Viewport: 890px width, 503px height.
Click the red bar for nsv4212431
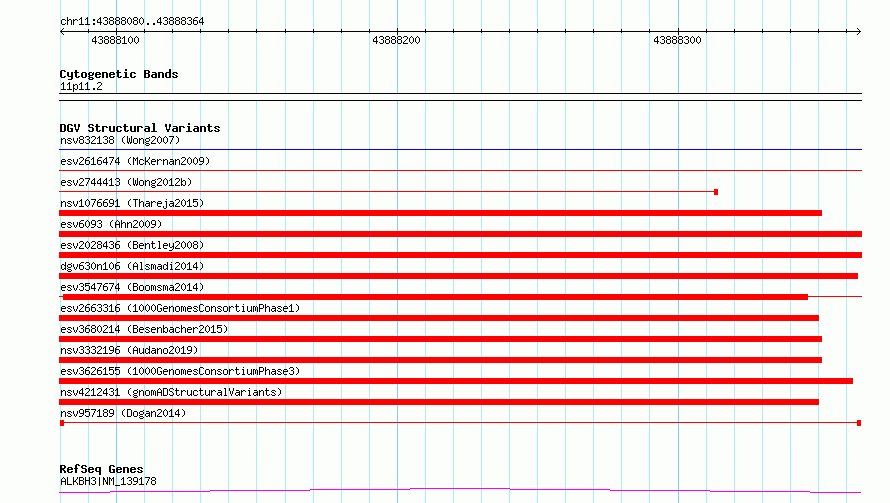[439, 402]
